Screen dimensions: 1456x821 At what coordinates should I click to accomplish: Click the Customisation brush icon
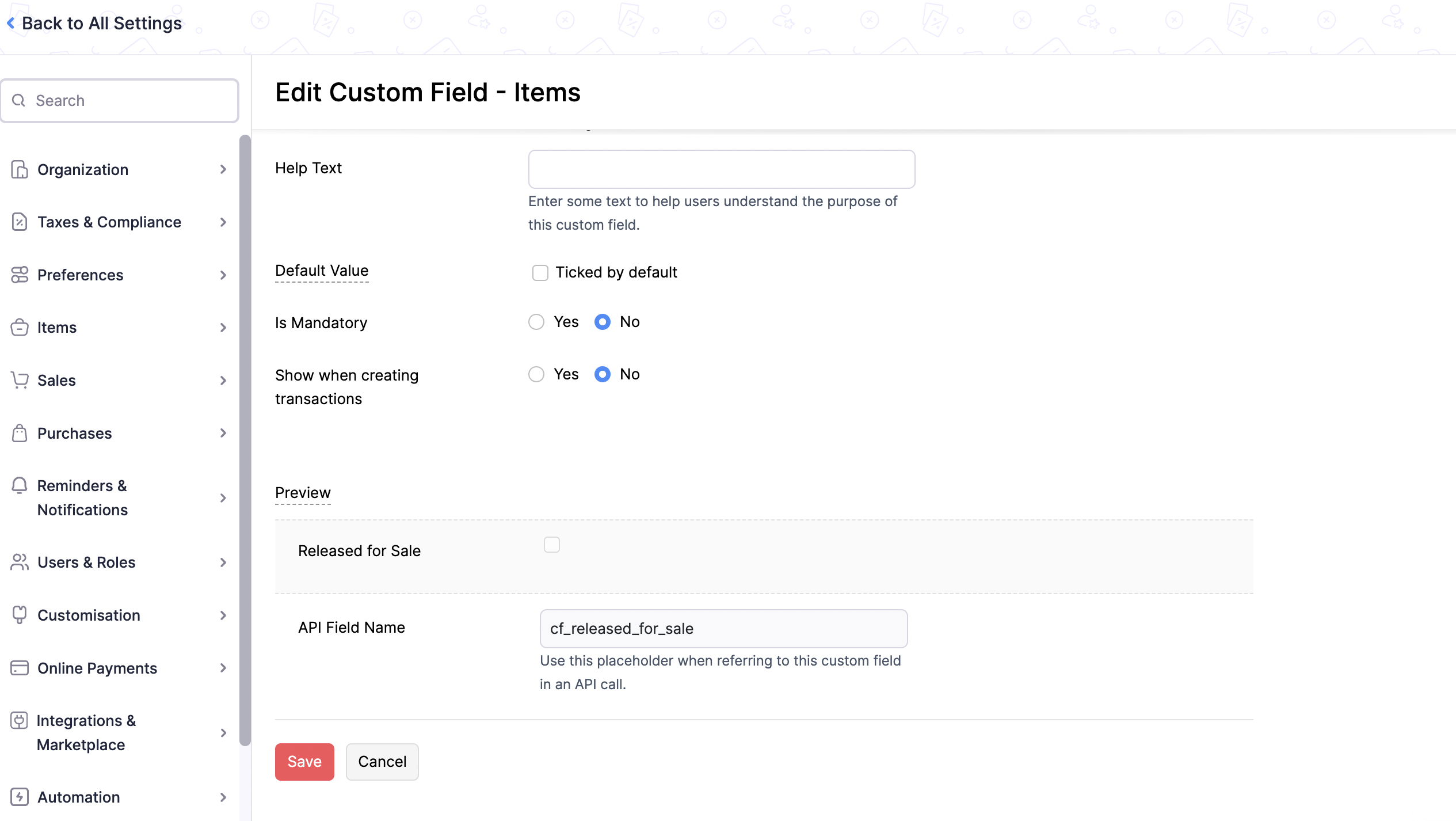[x=20, y=615]
